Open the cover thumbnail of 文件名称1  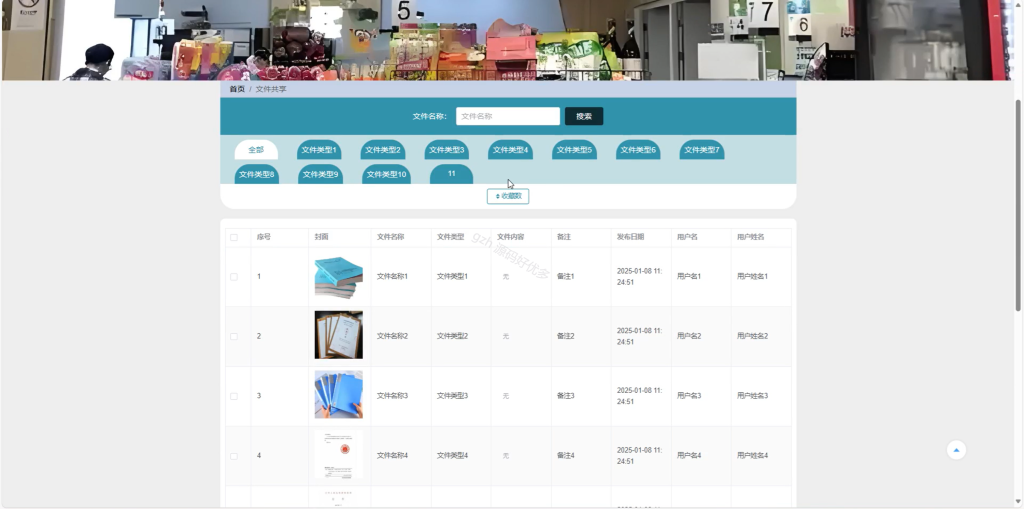tap(338, 277)
